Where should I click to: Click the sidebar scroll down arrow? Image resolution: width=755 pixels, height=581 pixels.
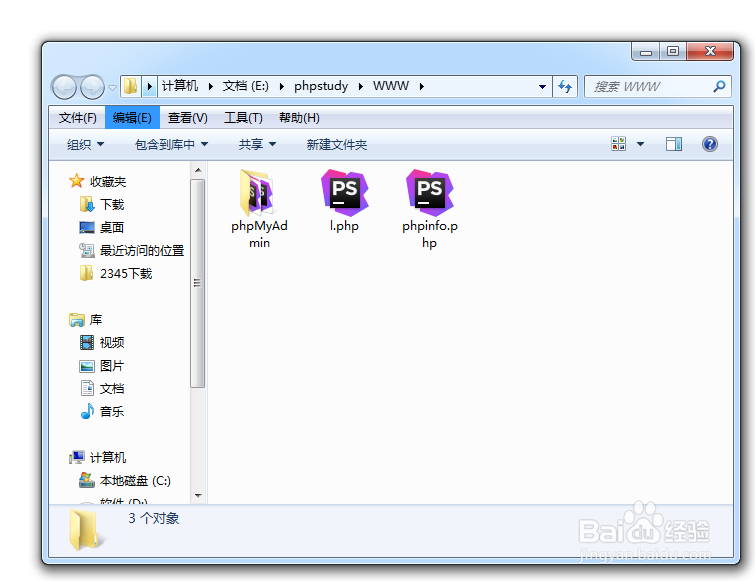coord(198,495)
